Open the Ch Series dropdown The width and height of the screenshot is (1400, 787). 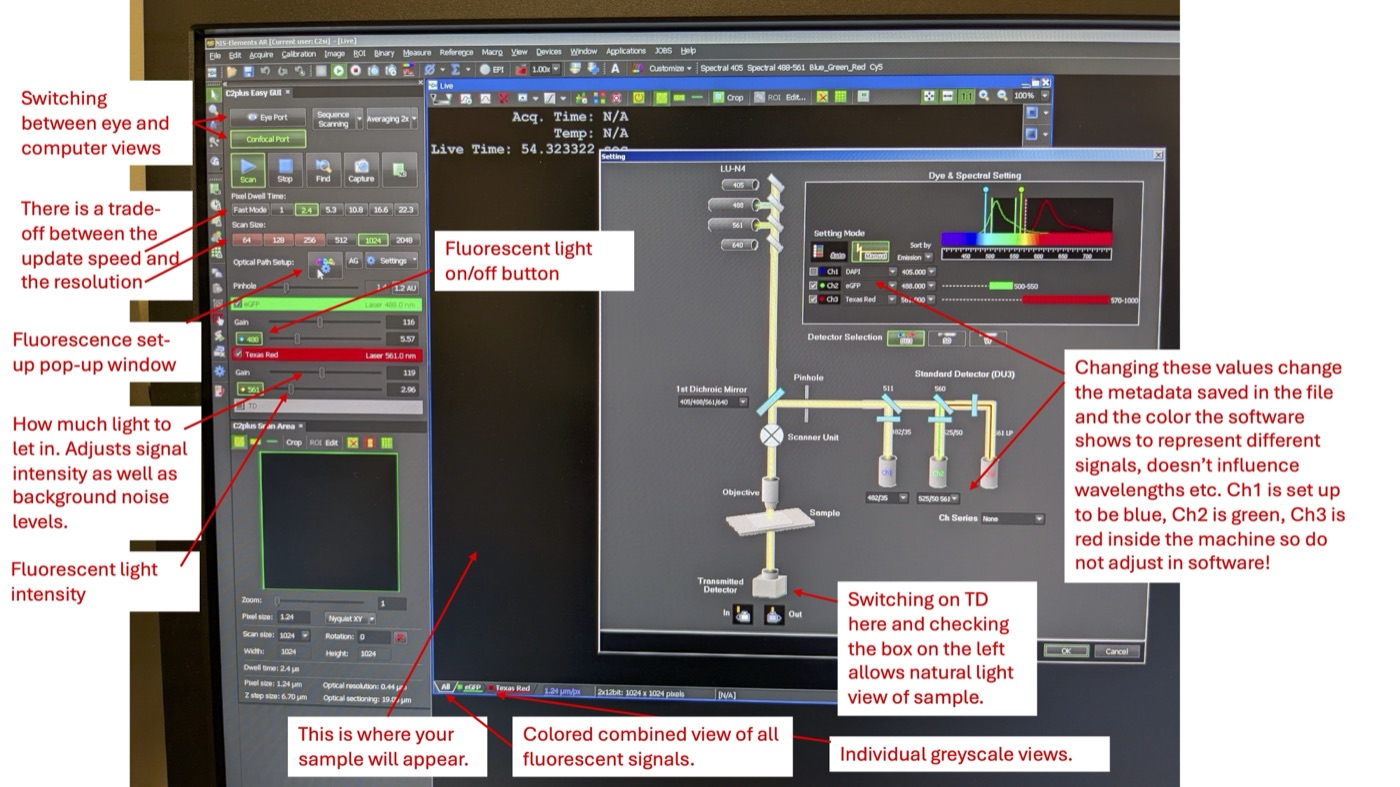[1012, 519]
